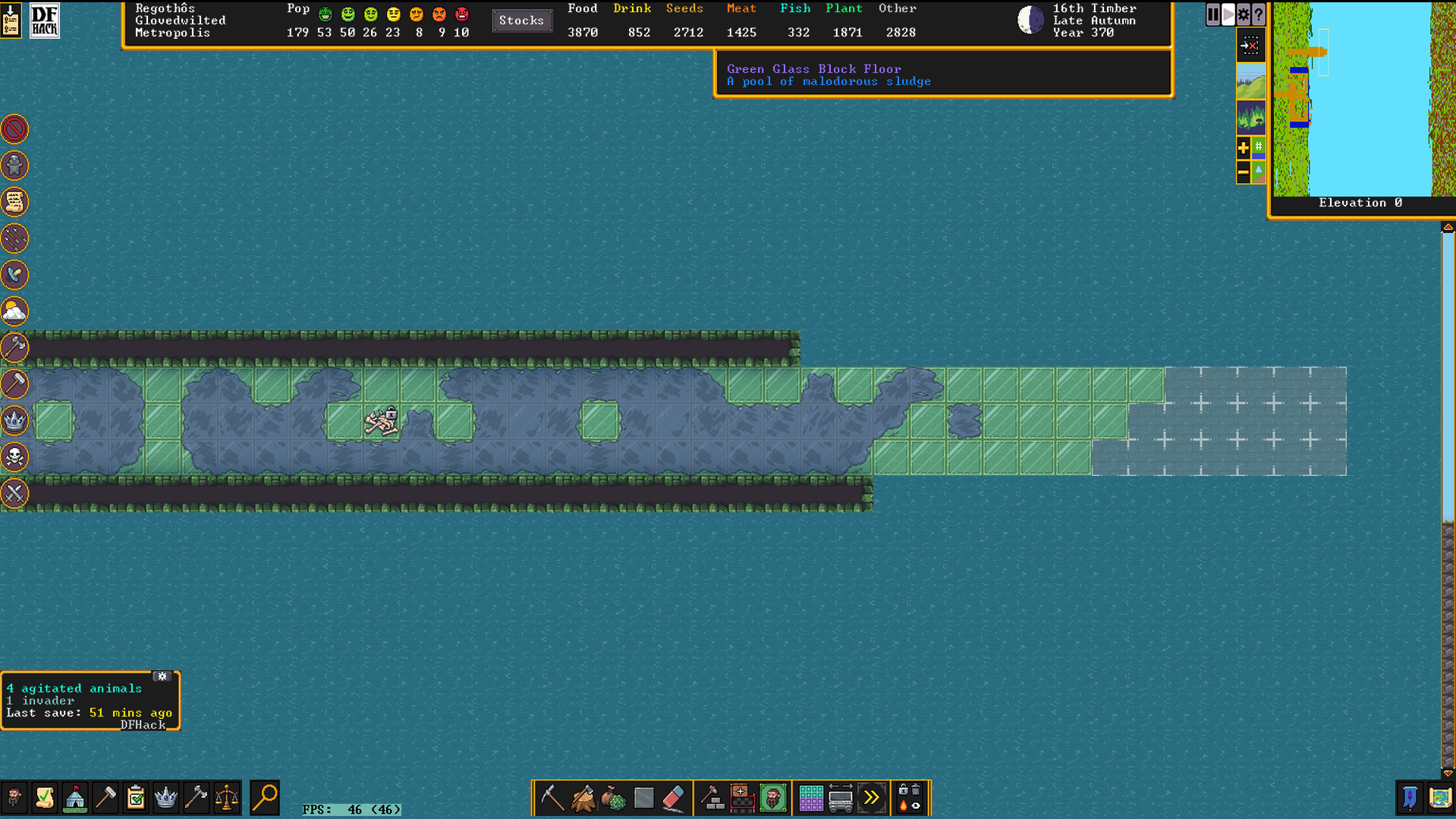Open the settings gear at top right

click(1244, 14)
